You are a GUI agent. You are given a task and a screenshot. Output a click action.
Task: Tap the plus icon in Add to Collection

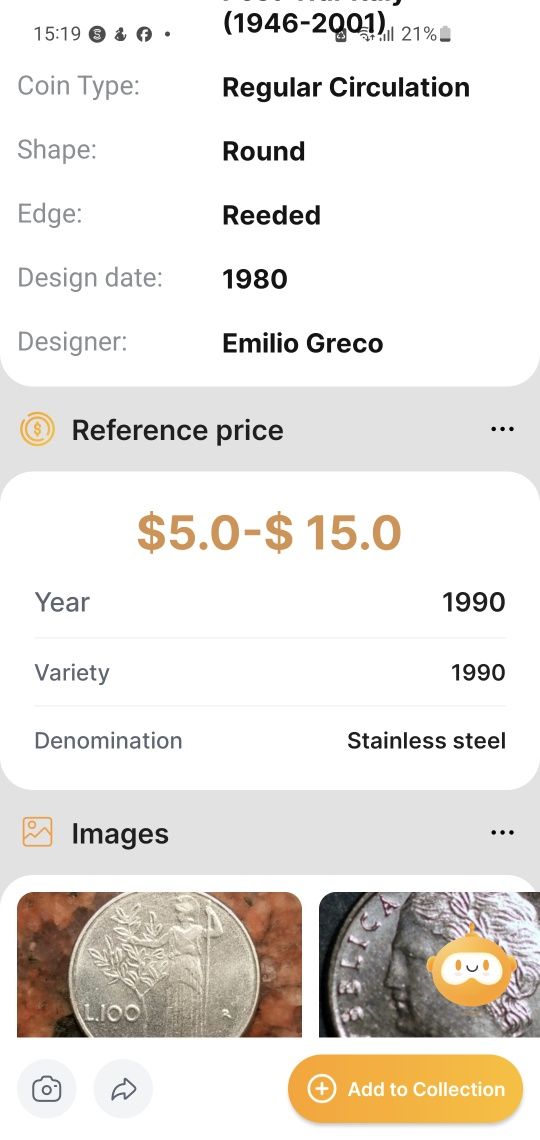(322, 1089)
